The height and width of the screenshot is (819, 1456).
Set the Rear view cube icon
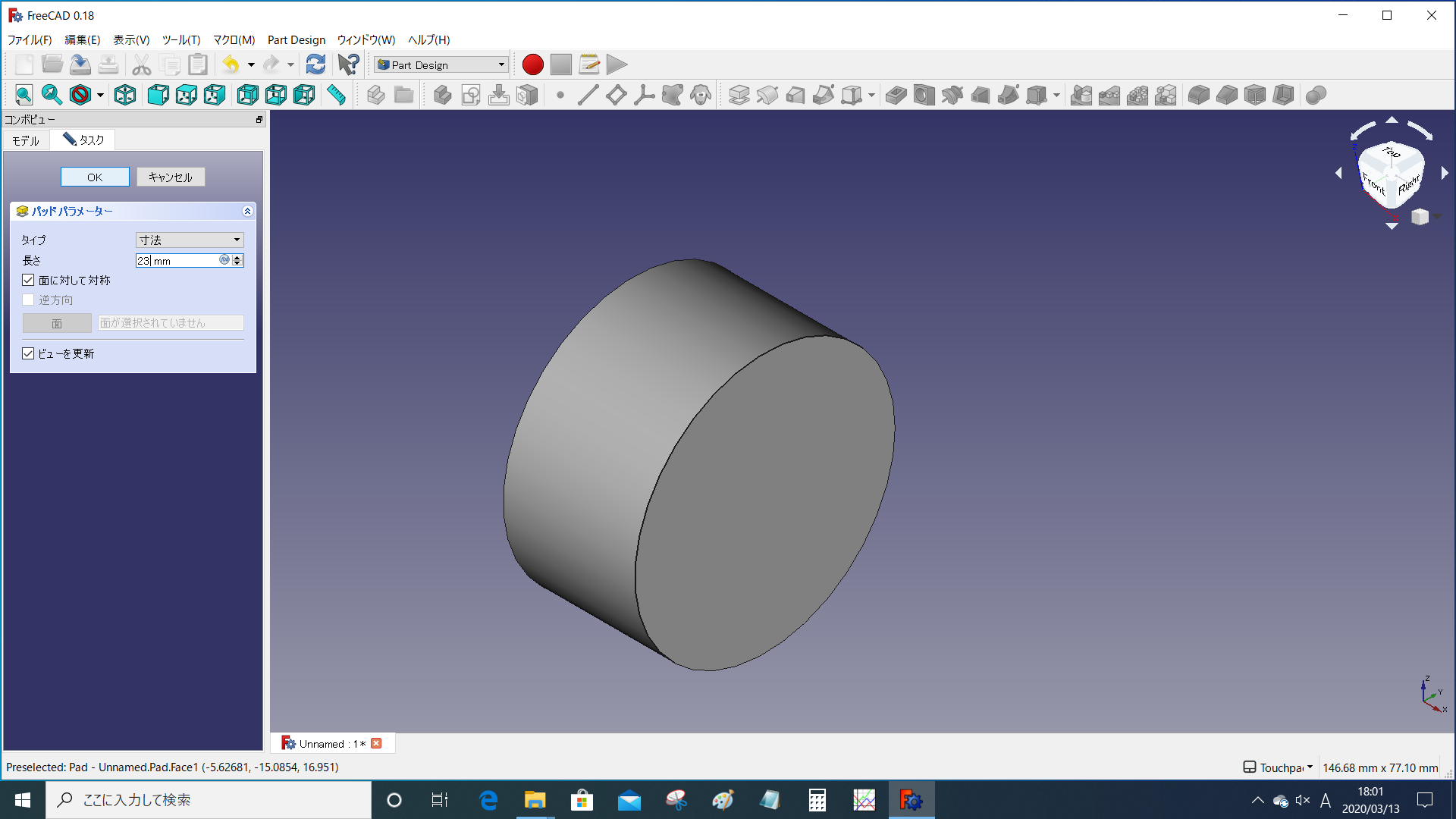(x=247, y=95)
